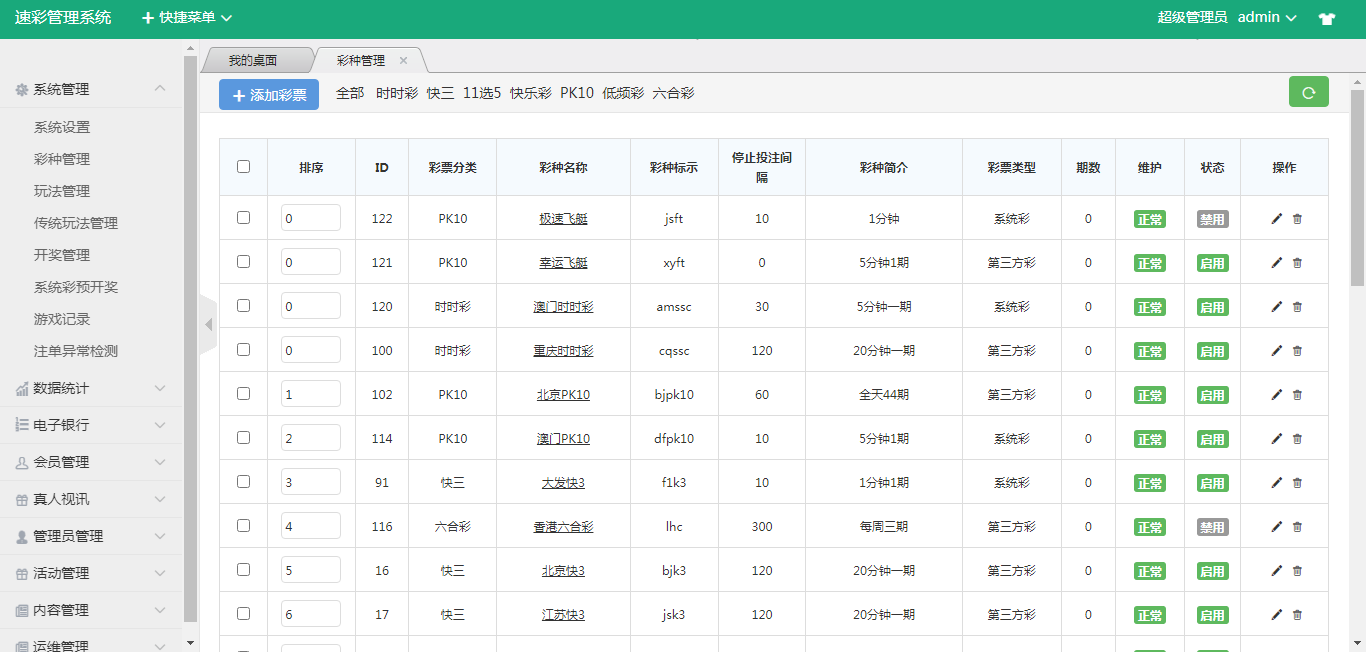Edit the 澳门PK10 row with pencil icon

tap(1276, 438)
